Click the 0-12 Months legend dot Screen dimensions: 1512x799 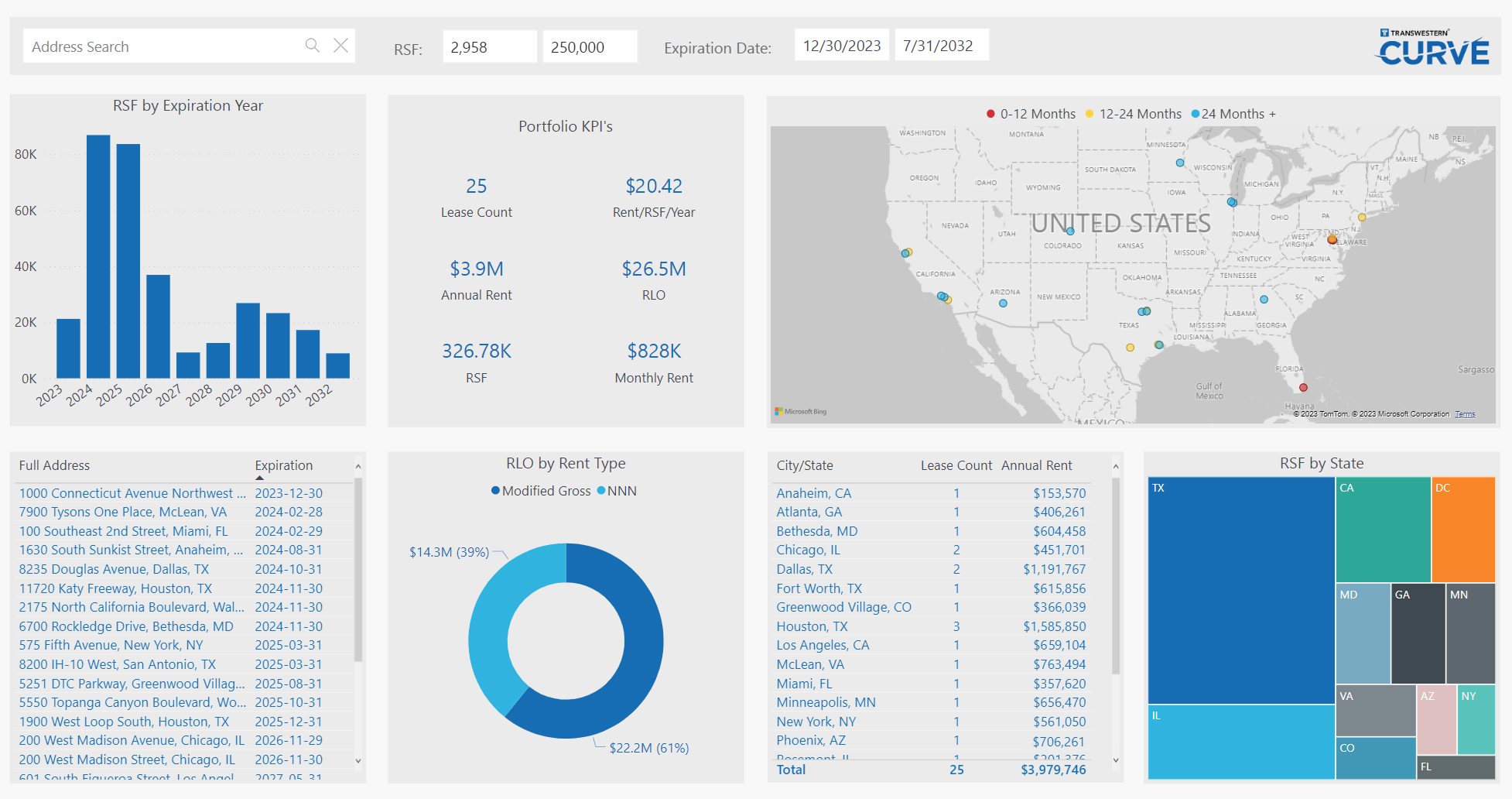(x=990, y=114)
